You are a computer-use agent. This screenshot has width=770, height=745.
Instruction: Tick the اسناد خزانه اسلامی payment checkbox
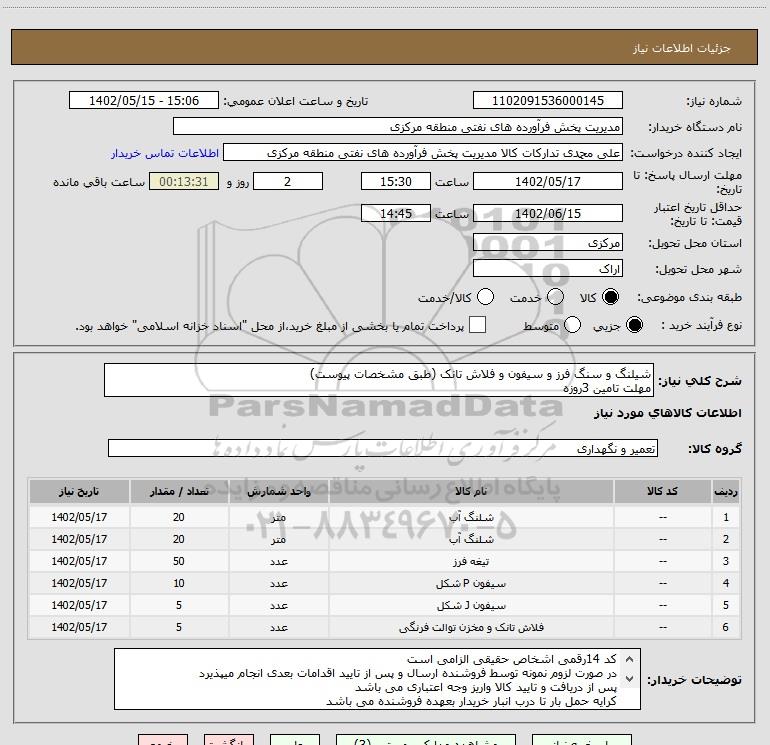click(477, 325)
